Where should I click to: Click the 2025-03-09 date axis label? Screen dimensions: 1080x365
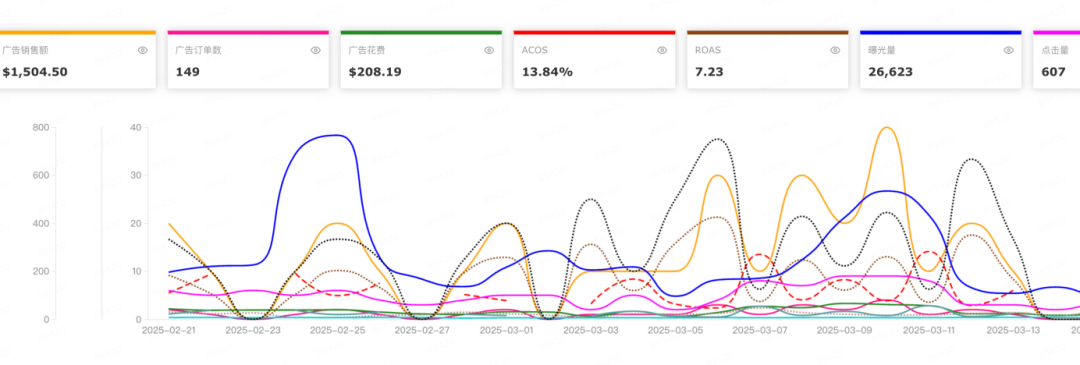tap(844, 331)
